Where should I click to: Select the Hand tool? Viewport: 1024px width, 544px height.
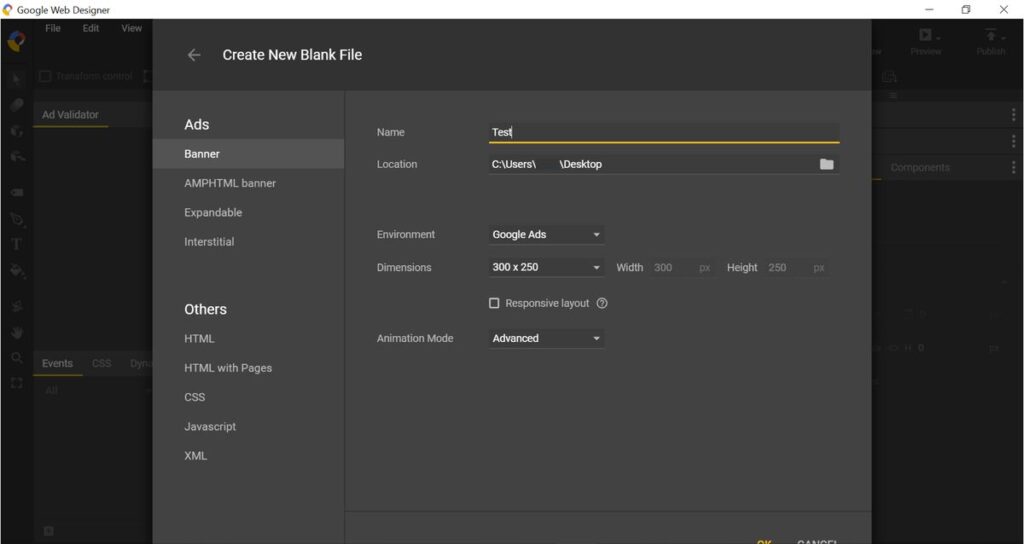click(x=17, y=332)
